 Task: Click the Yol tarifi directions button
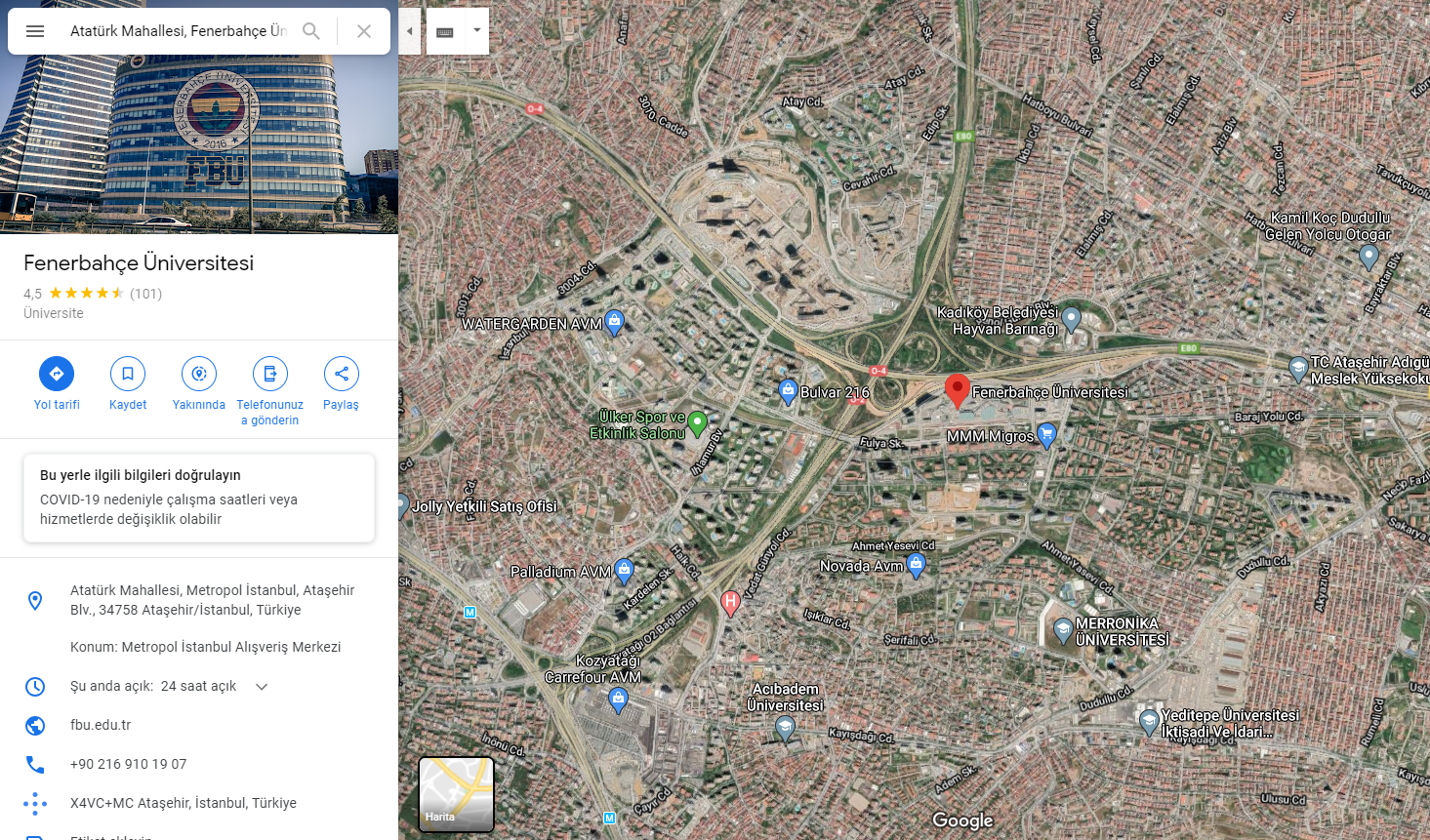pos(57,374)
